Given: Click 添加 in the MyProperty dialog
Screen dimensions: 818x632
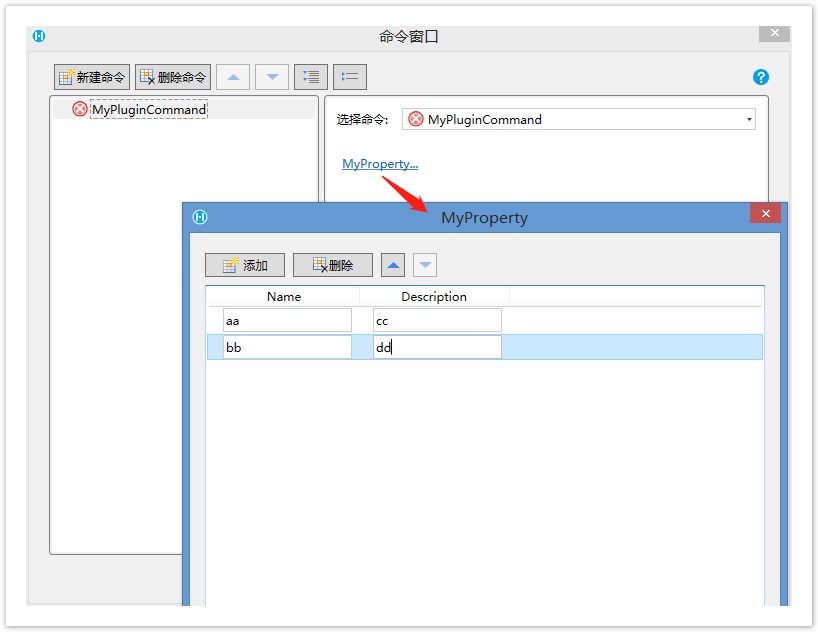Looking at the screenshot, I should [x=245, y=265].
